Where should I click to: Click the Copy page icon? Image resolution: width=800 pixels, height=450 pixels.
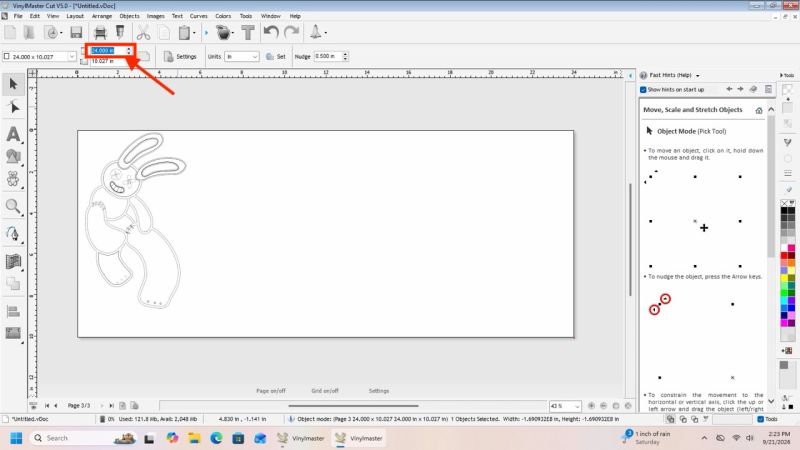pyautogui.click(x=164, y=33)
